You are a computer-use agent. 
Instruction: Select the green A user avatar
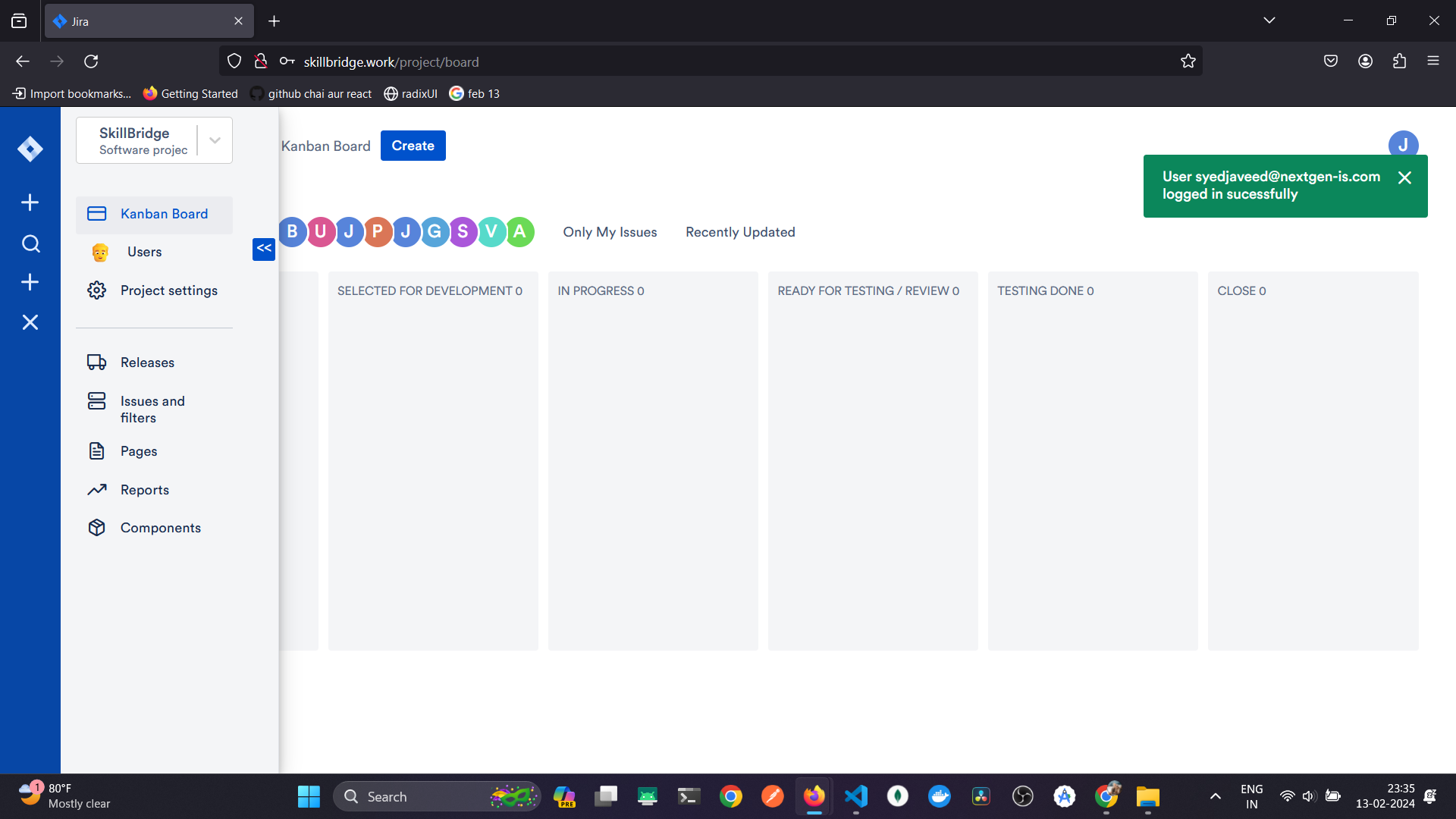coord(520,232)
